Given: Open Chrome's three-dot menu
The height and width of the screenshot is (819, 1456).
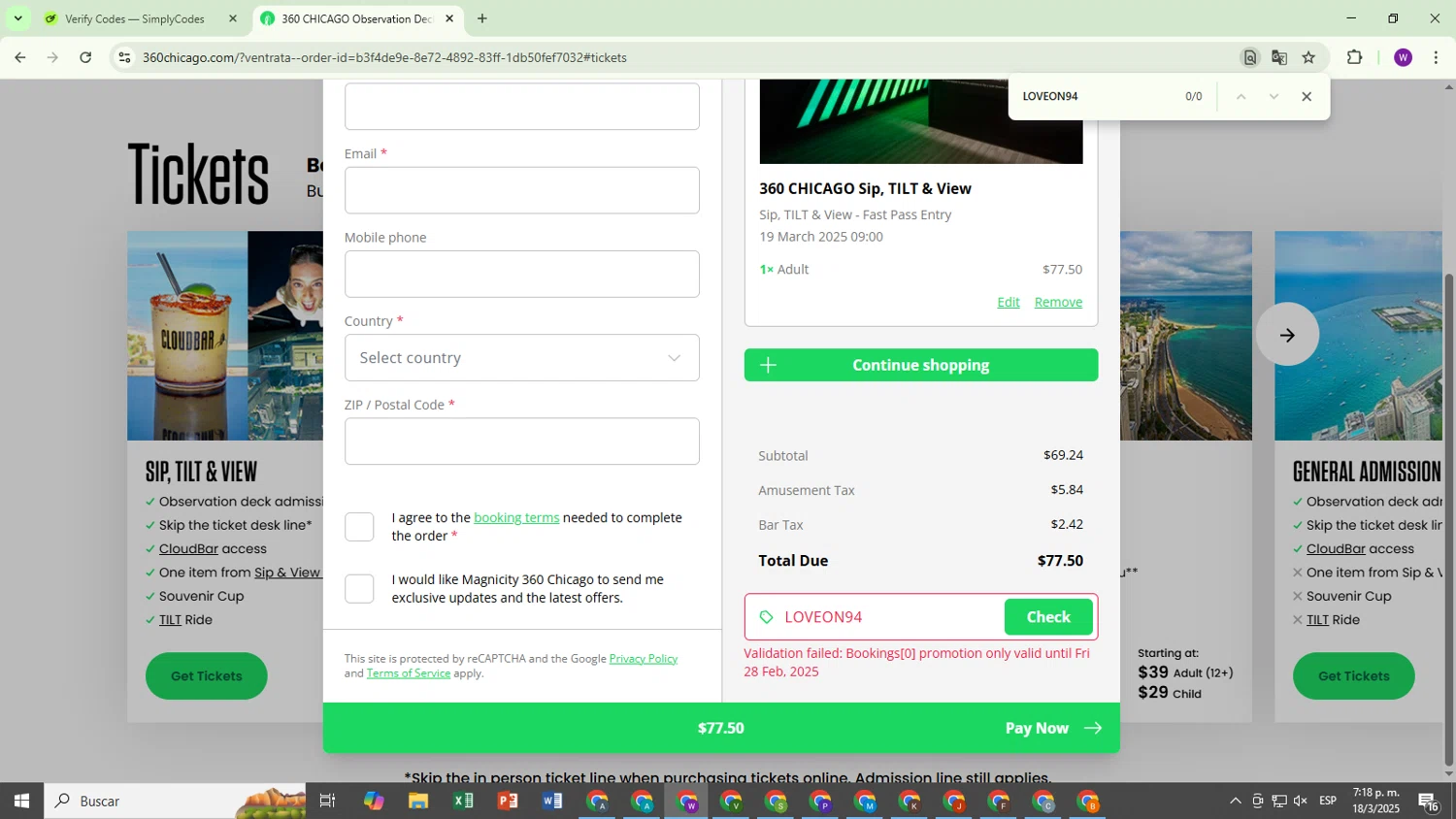Looking at the screenshot, I should 1436,57.
